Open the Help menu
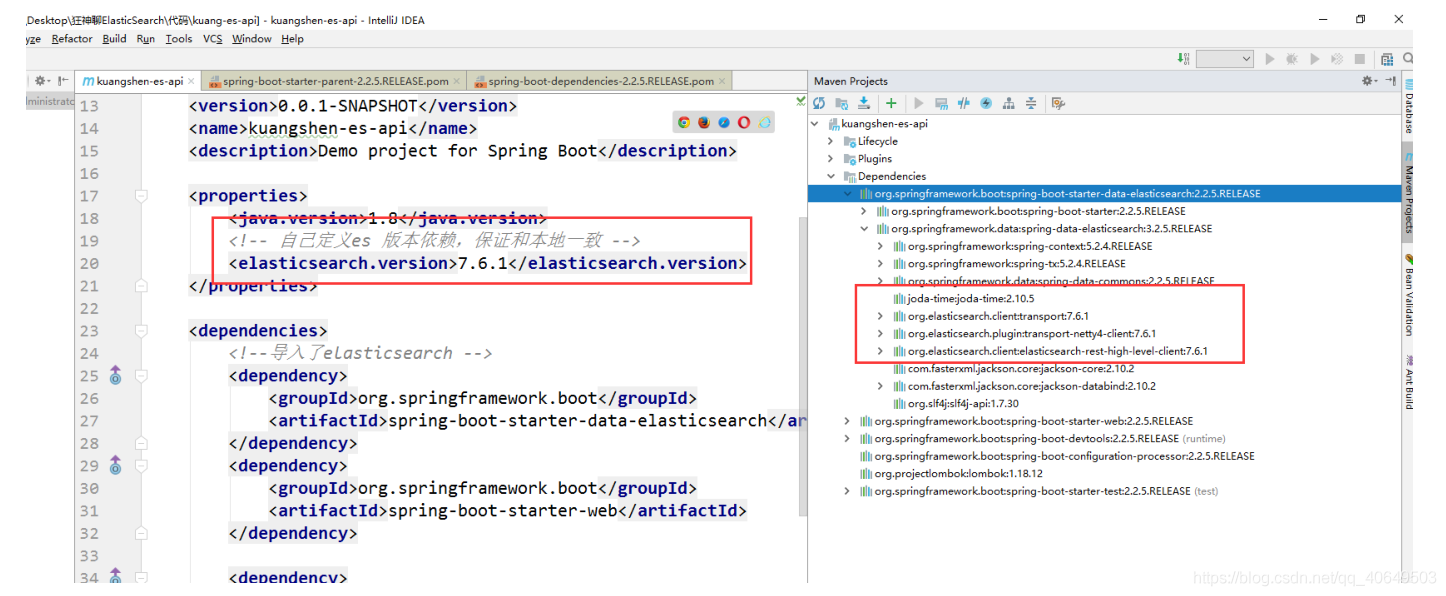Screen dimensions: 1446x596 [293, 39]
